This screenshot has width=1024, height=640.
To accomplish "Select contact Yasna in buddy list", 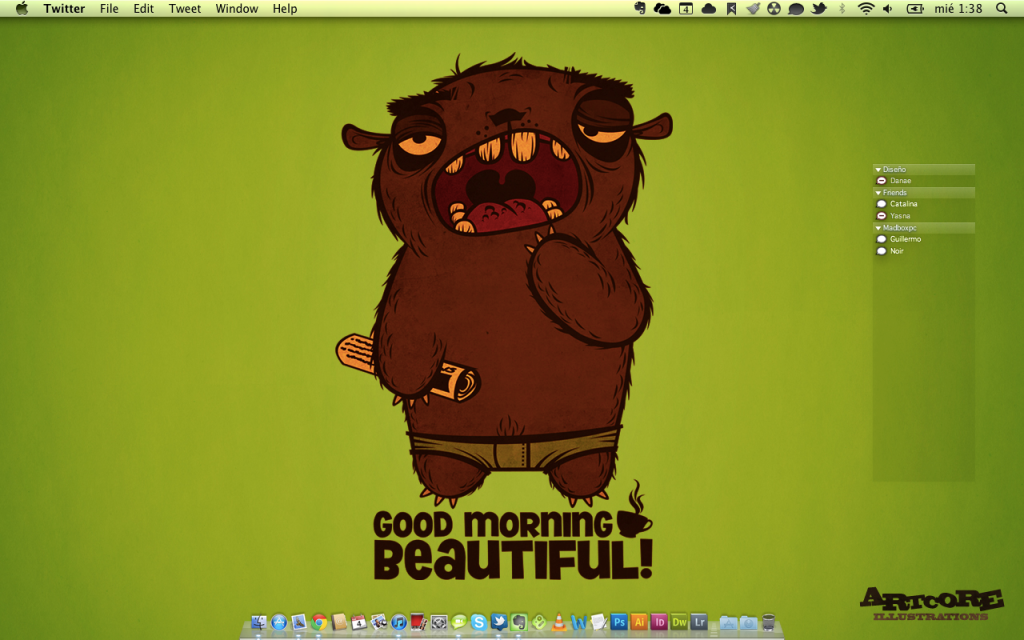I will tap(923, 216).
